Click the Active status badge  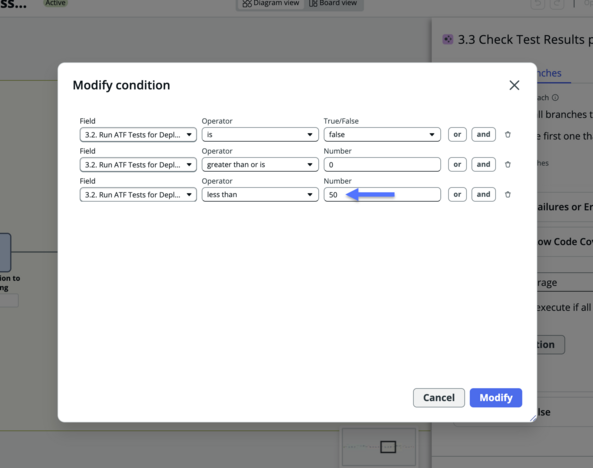pyautogui.click(x=55, y=3)
